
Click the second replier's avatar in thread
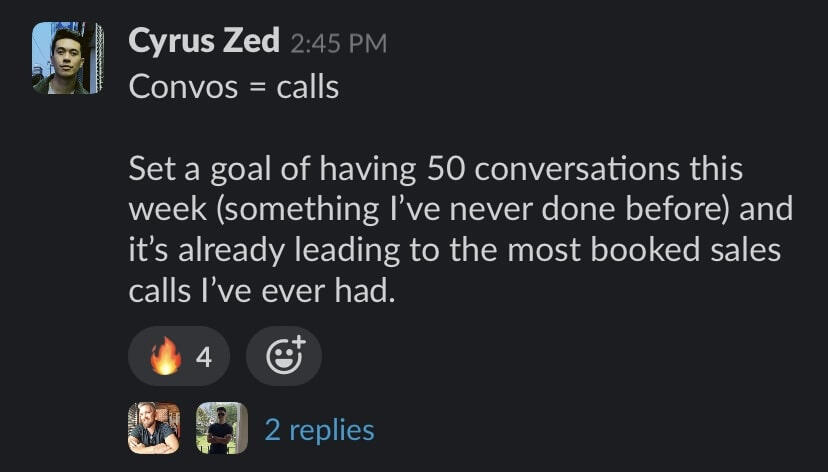221,429
